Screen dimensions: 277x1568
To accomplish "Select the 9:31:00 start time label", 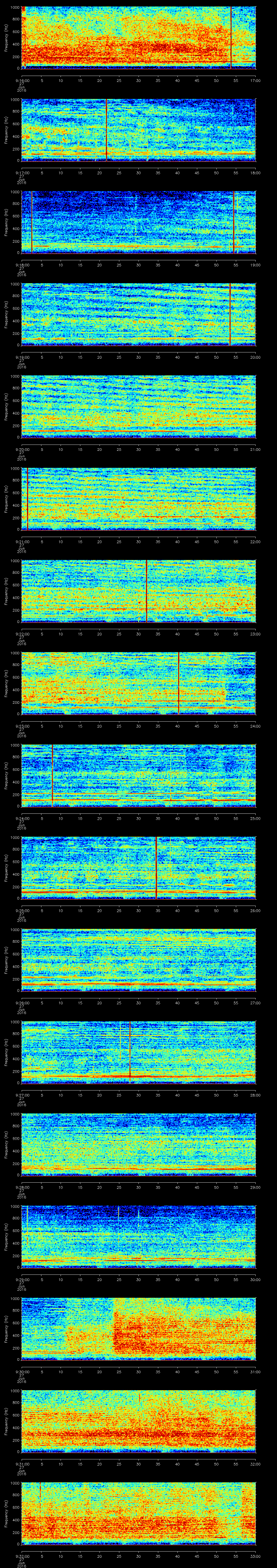I will (22, 1464).
